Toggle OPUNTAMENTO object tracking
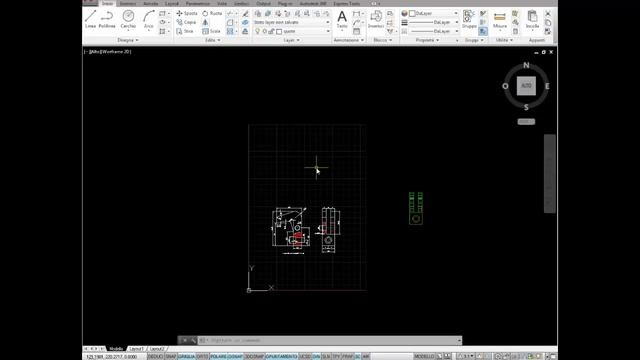Viewport: 640px width, 360px height. tap(282, 356)
